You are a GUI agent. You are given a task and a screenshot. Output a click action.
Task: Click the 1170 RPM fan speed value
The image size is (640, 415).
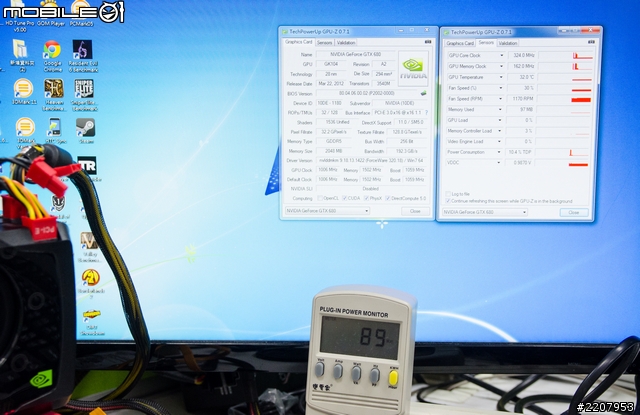pyautogui.click(x=520, y=99)
